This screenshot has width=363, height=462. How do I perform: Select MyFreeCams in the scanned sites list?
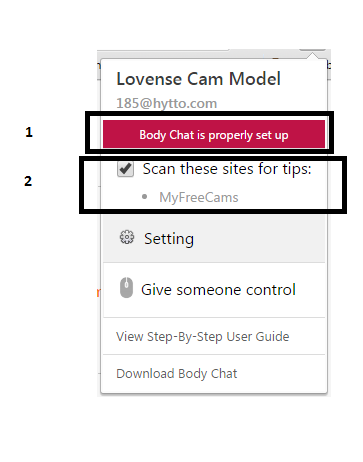point(199,197)
